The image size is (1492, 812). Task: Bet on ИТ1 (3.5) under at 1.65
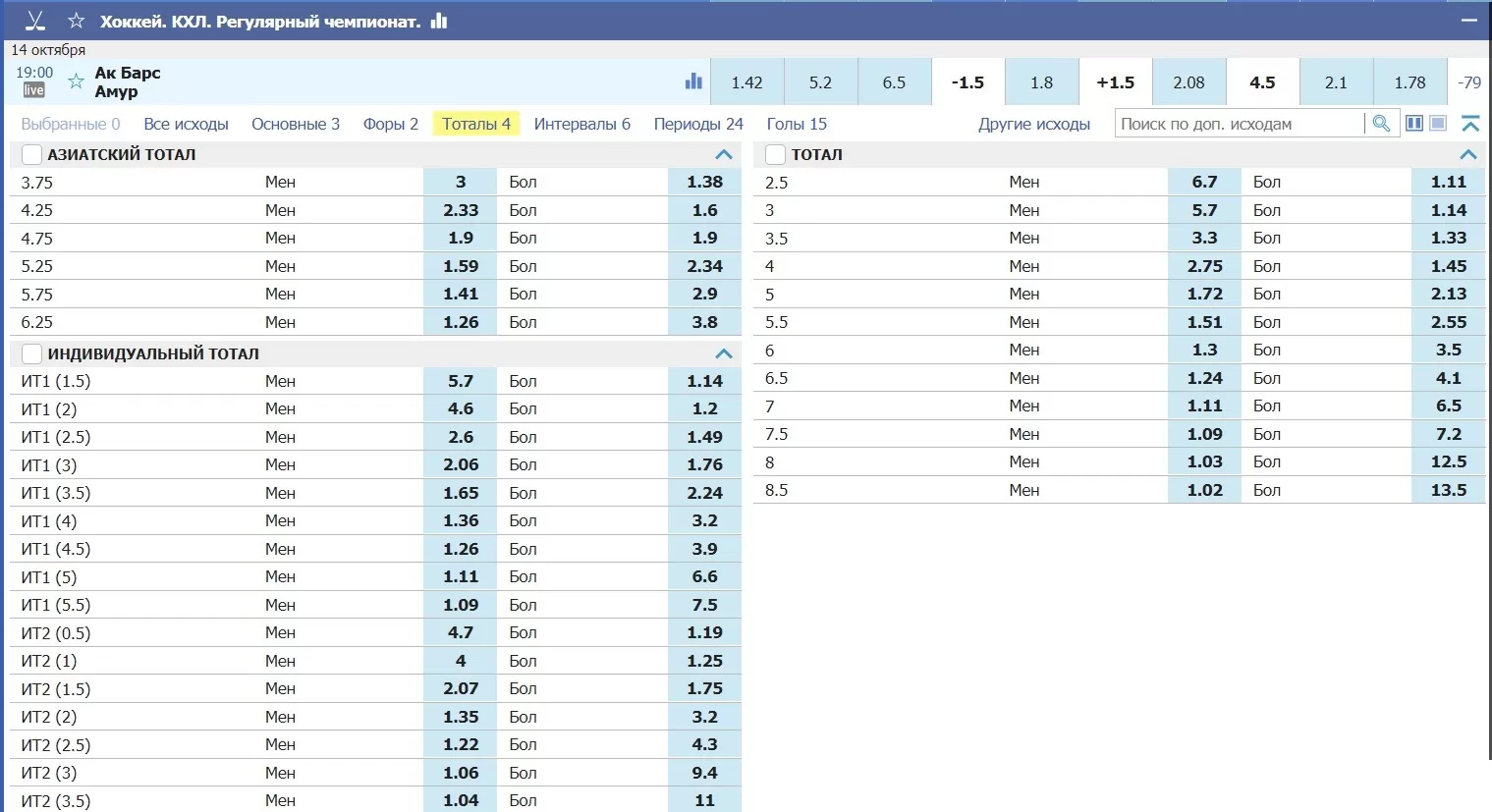(461, 493)
